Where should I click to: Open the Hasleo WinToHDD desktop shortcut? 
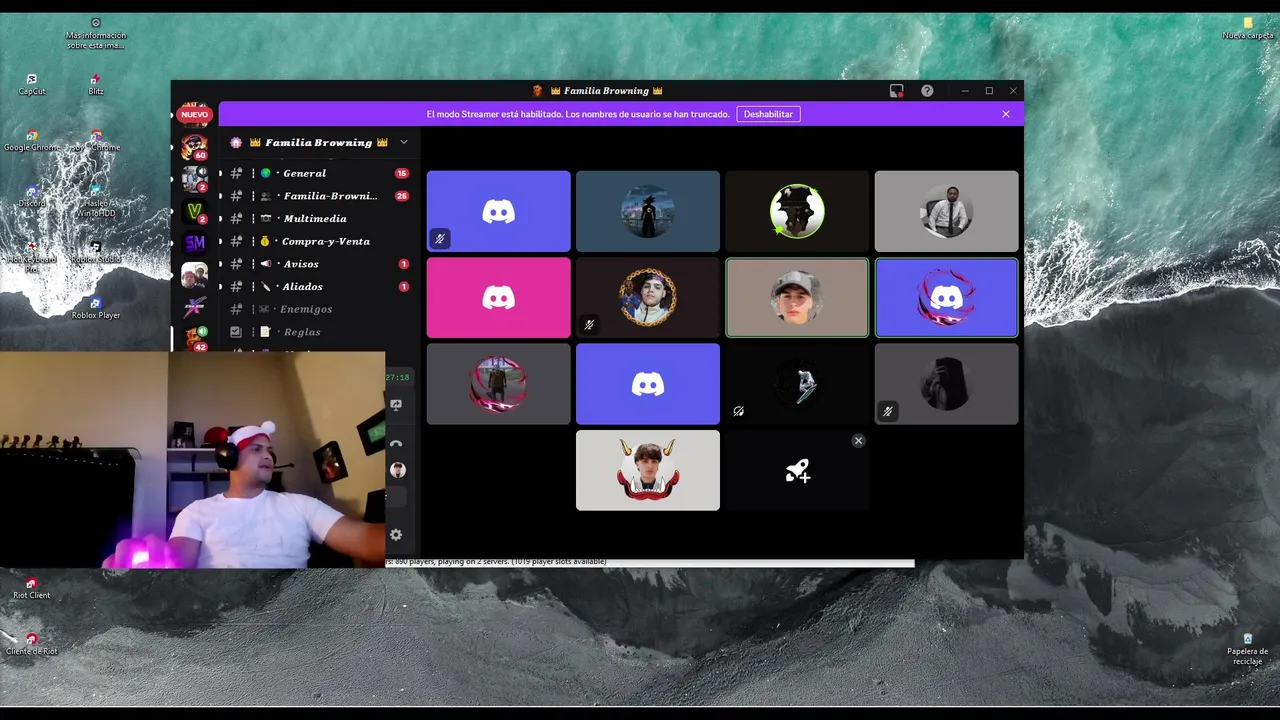pyautogui.click(x=96, y=202)
